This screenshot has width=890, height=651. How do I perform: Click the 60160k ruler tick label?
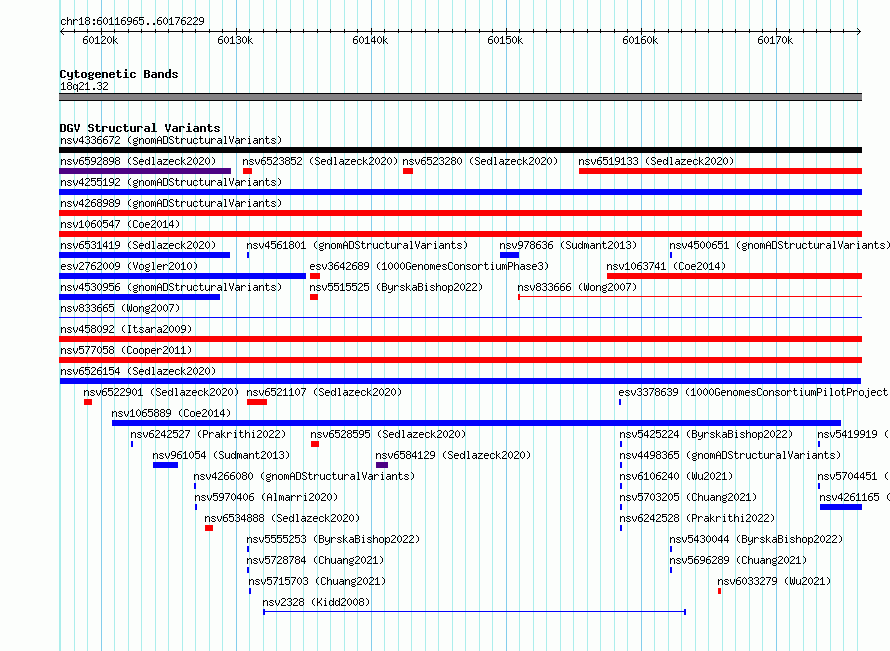point(640,40)
